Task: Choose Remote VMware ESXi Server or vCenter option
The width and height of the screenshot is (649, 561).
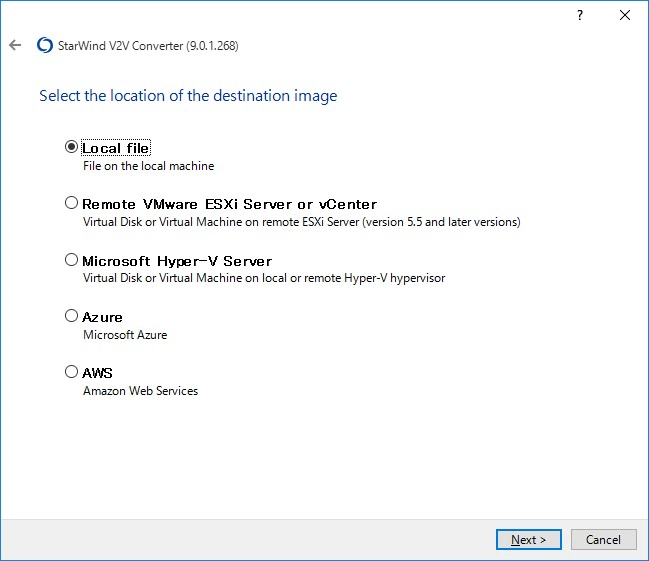Action: click(x=71, y=203)
